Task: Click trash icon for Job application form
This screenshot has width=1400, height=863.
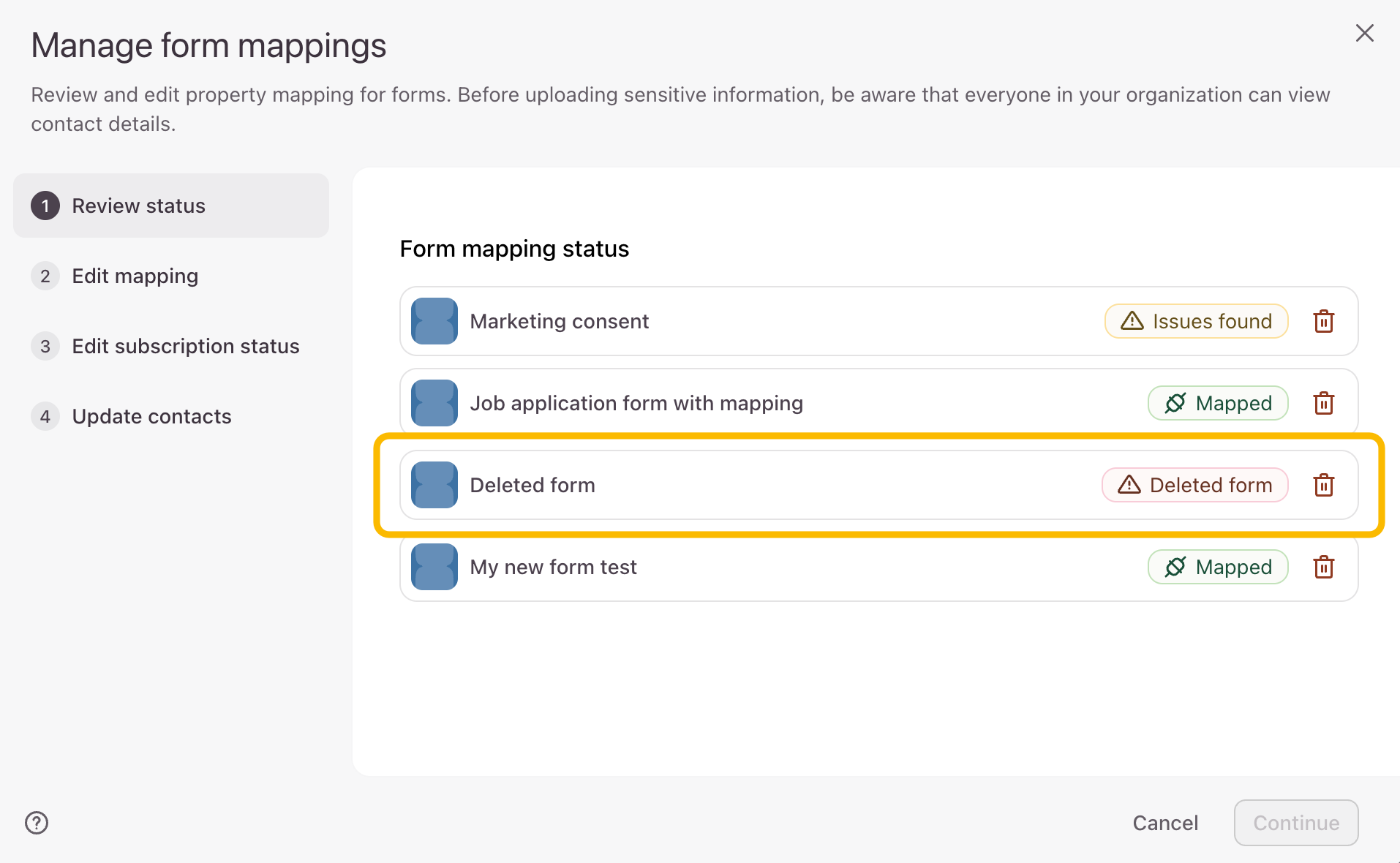Action: (1323, 403)
